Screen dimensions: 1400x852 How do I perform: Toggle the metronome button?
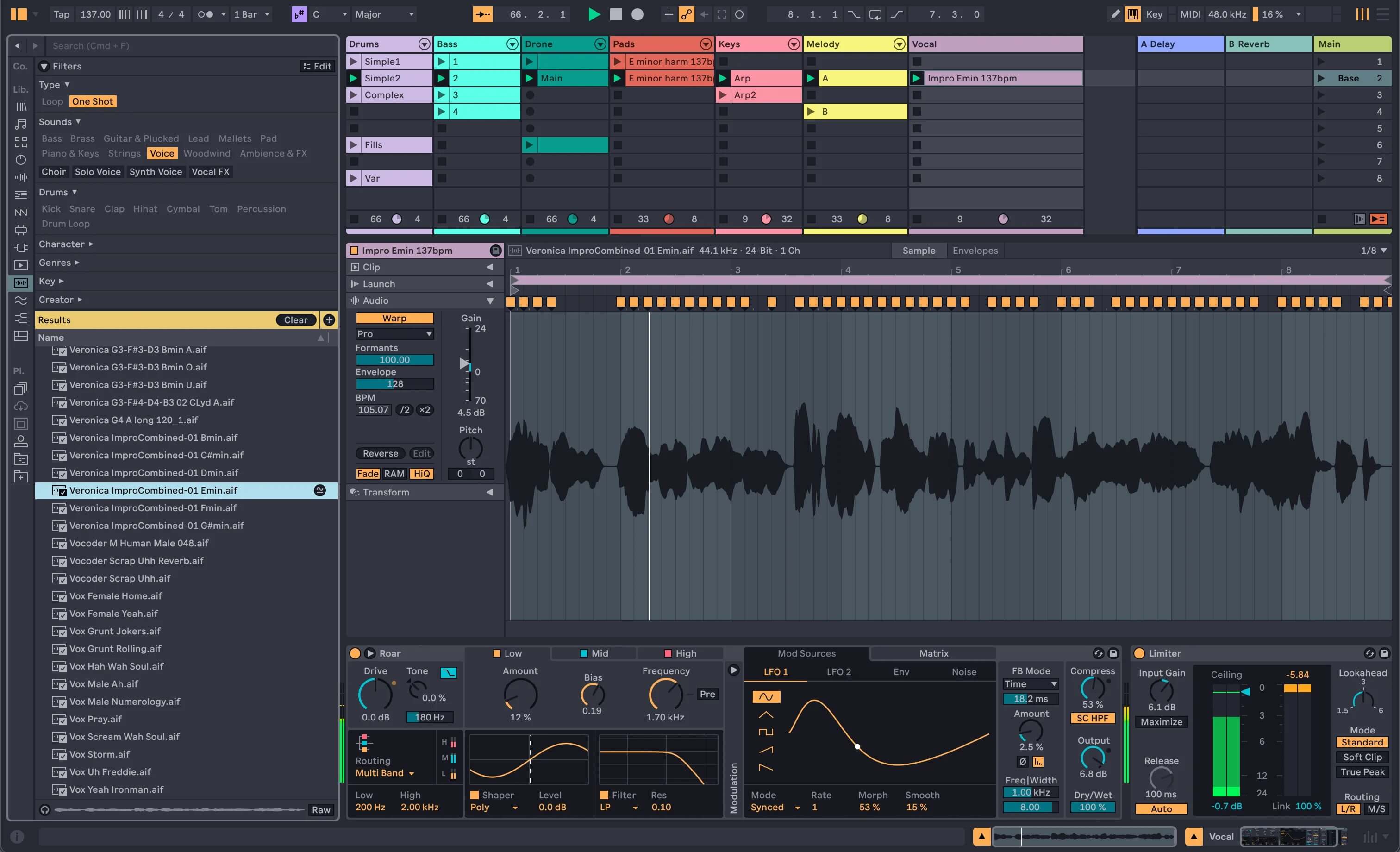pos(205,14)
